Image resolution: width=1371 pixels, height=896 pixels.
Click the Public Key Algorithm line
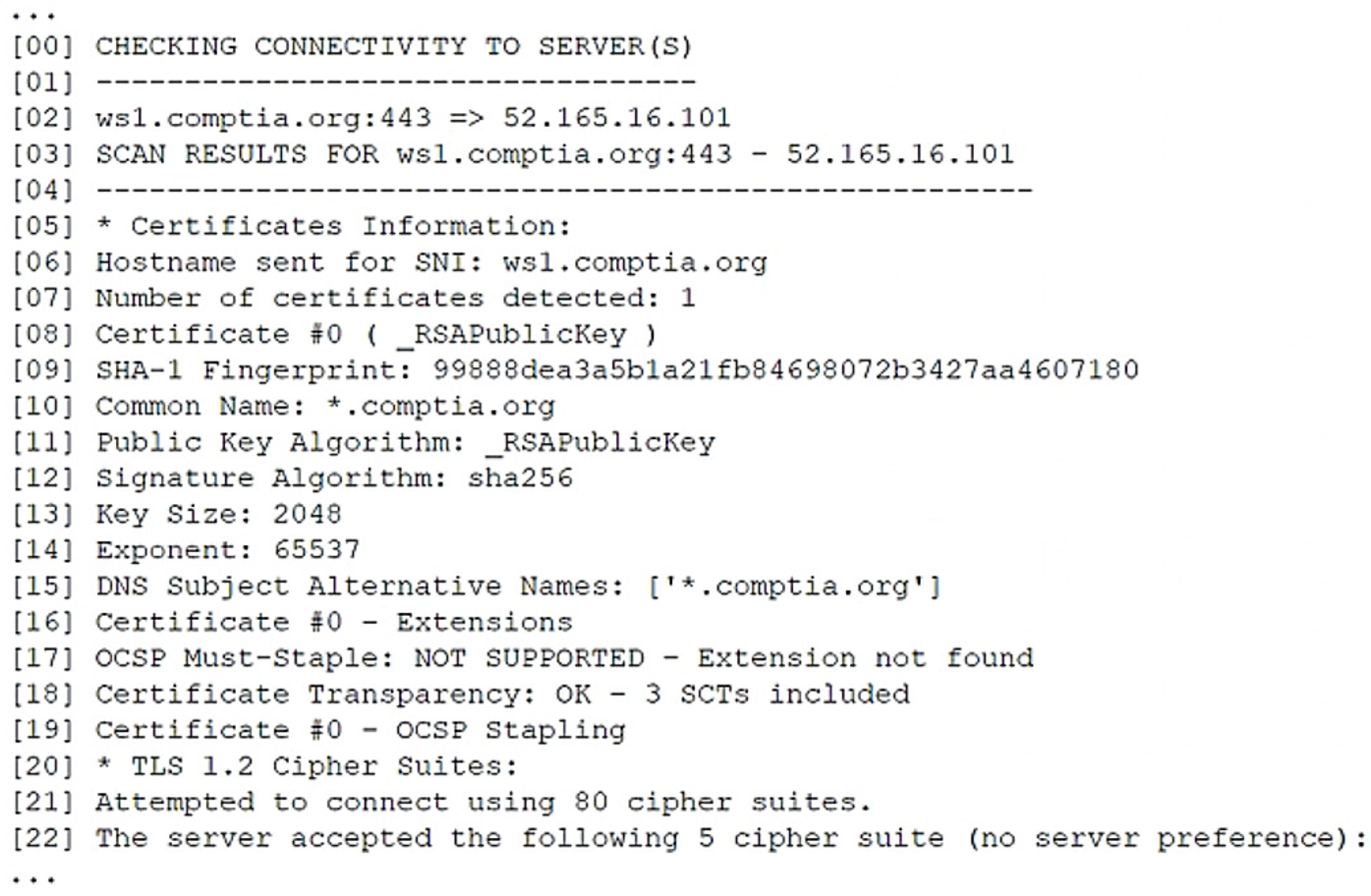pos(404,442)
